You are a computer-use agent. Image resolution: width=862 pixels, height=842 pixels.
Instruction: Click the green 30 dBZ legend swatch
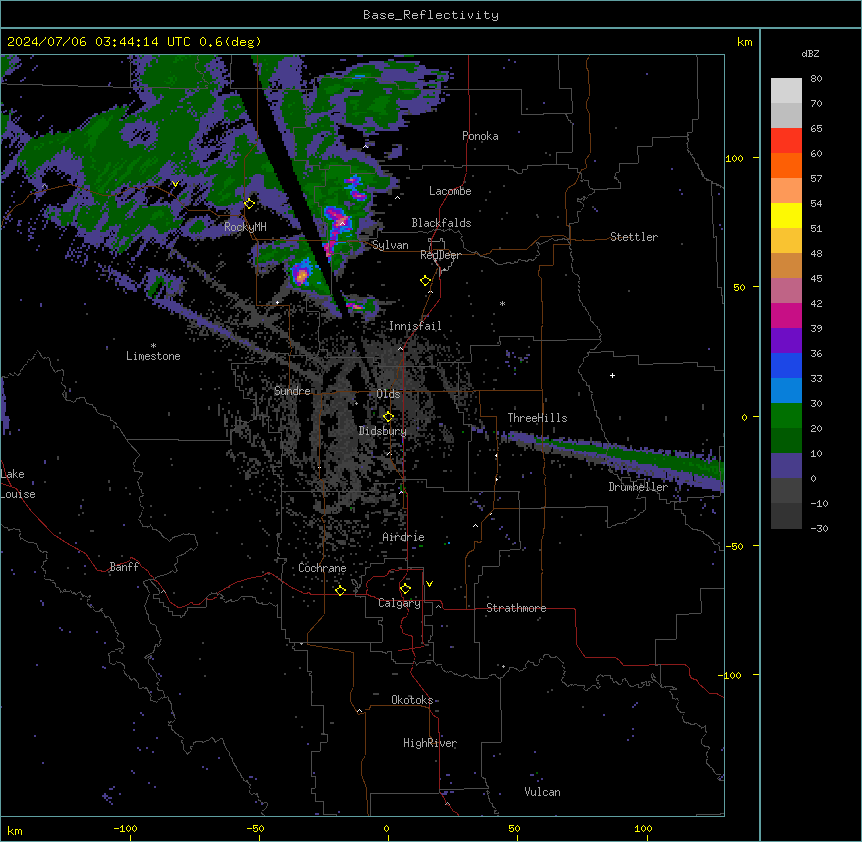point(786,416)
